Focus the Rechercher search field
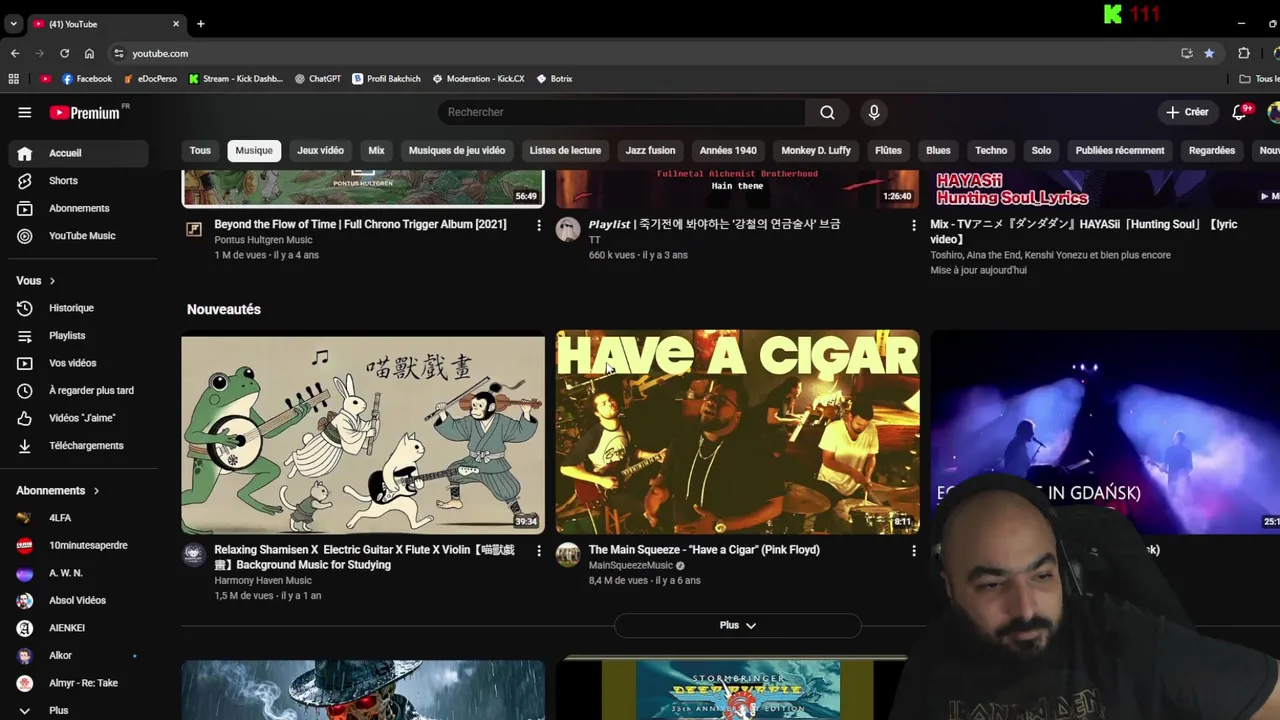 click(621, 112)
